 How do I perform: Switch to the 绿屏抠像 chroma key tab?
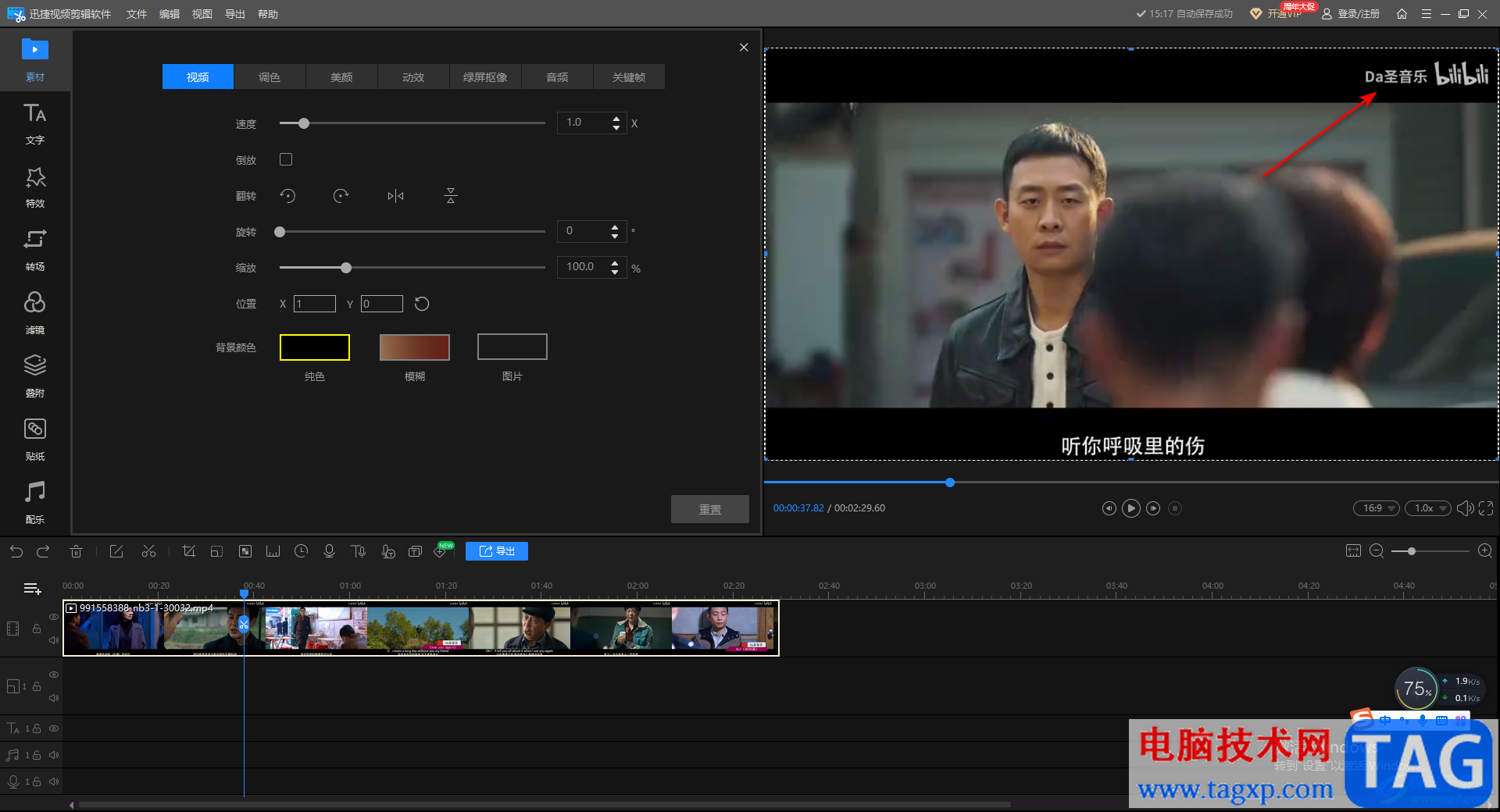(x=485, y=77)
